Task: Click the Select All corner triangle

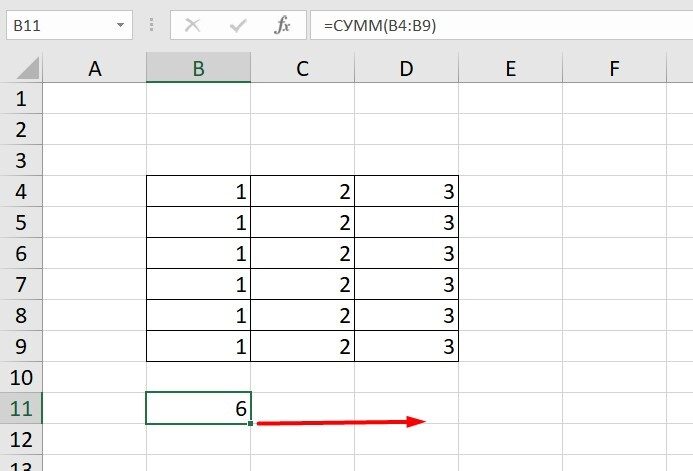Action: pyautogui.click(x=27, y=68)
